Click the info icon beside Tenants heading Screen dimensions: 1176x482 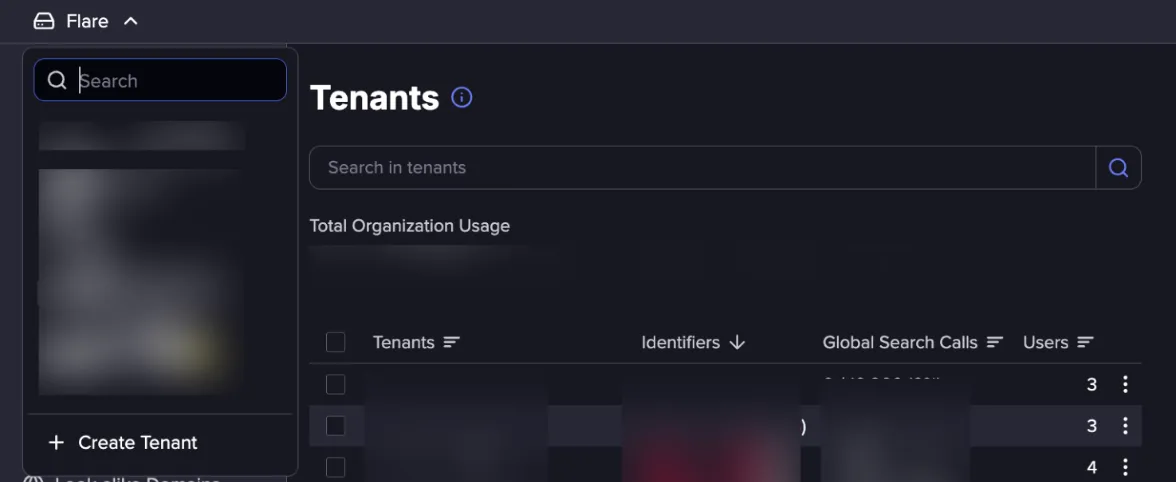(461, 97)
